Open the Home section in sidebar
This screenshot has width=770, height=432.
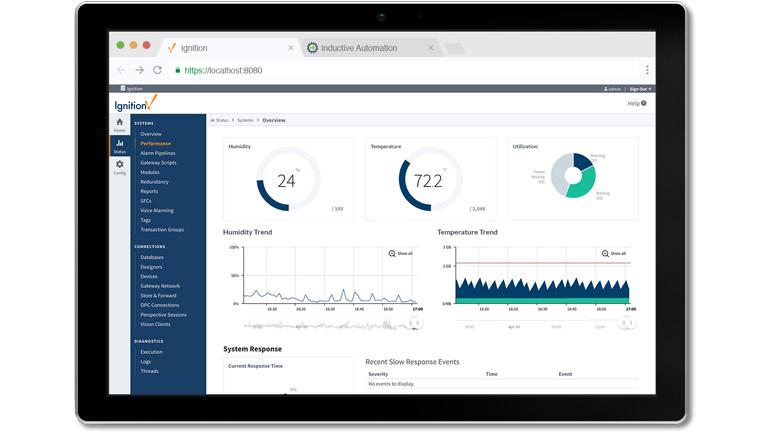119,124
